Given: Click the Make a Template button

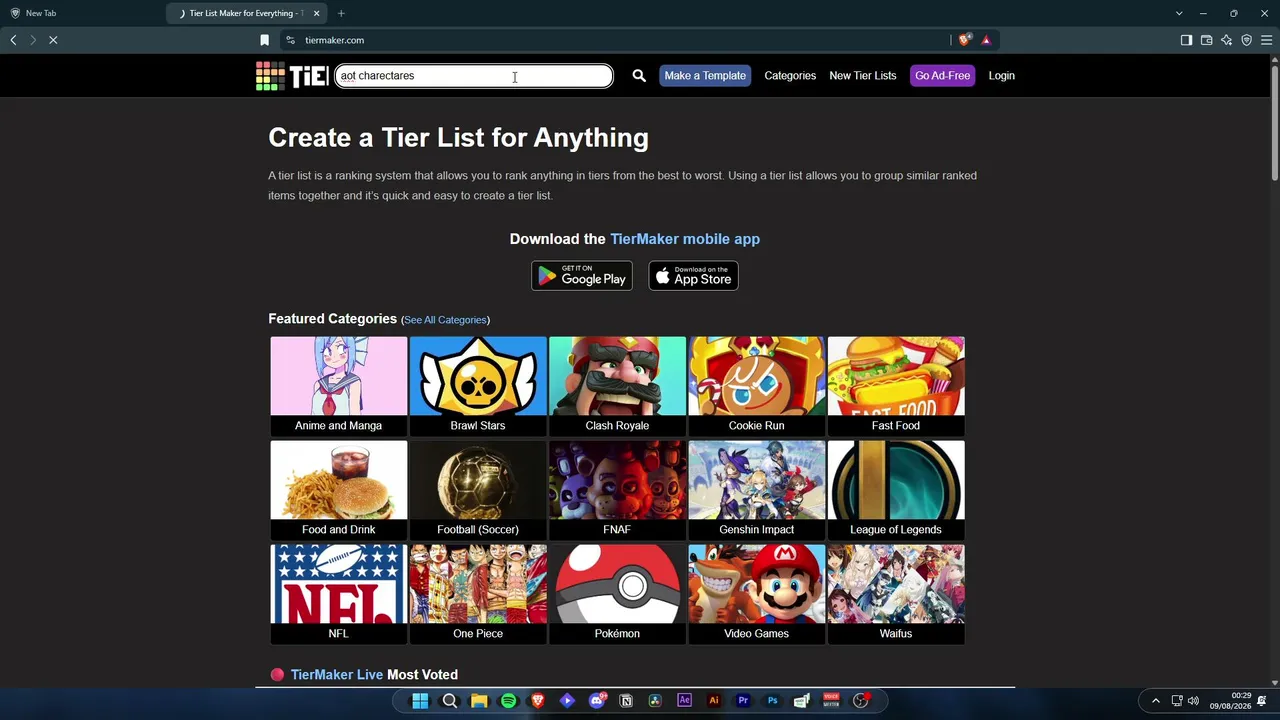Looking at the screenshot, I should (705, 76).
